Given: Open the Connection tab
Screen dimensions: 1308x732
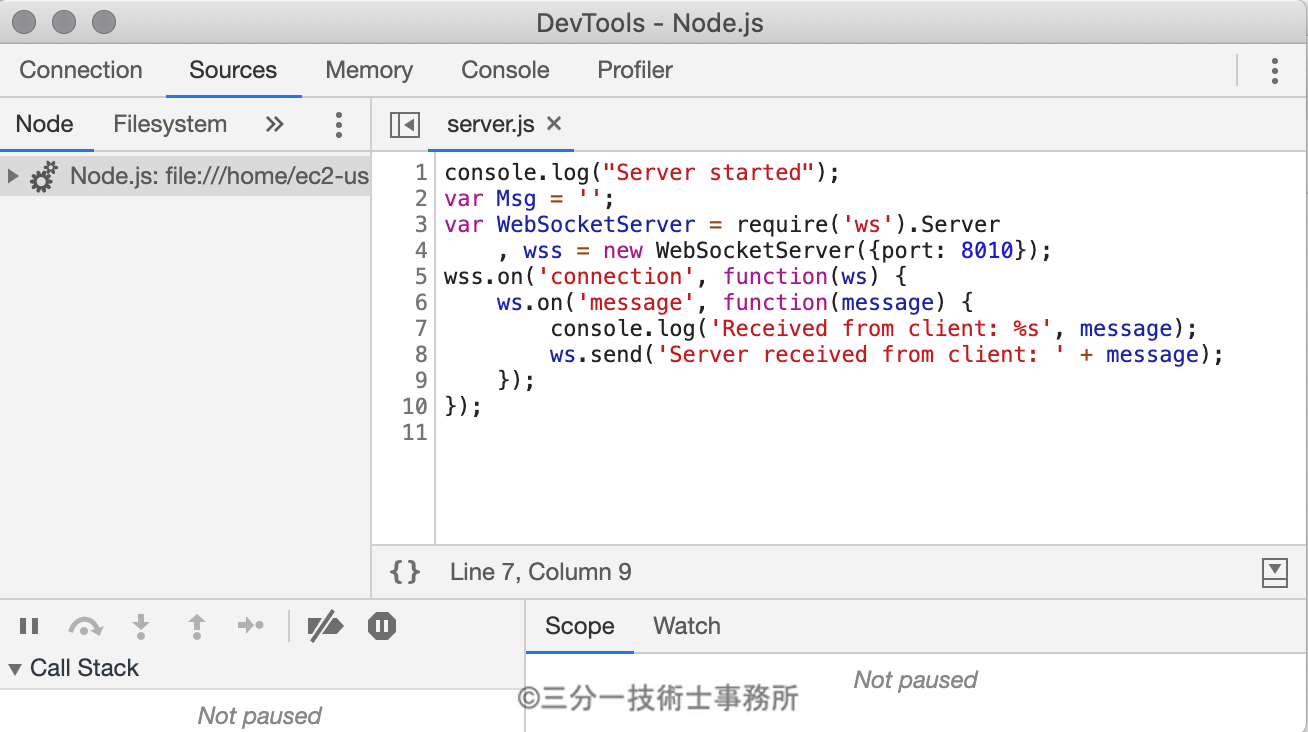Looking at the screenshot, I should [81, 70].
